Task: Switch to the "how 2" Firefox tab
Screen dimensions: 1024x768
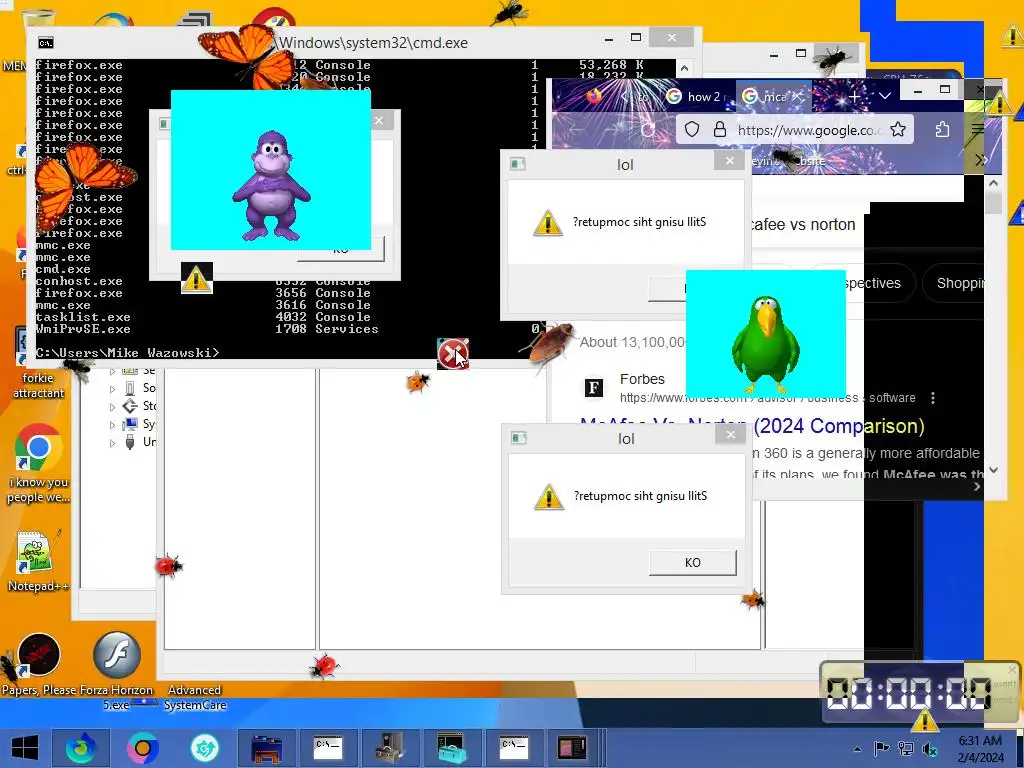Action: point(695,97)
